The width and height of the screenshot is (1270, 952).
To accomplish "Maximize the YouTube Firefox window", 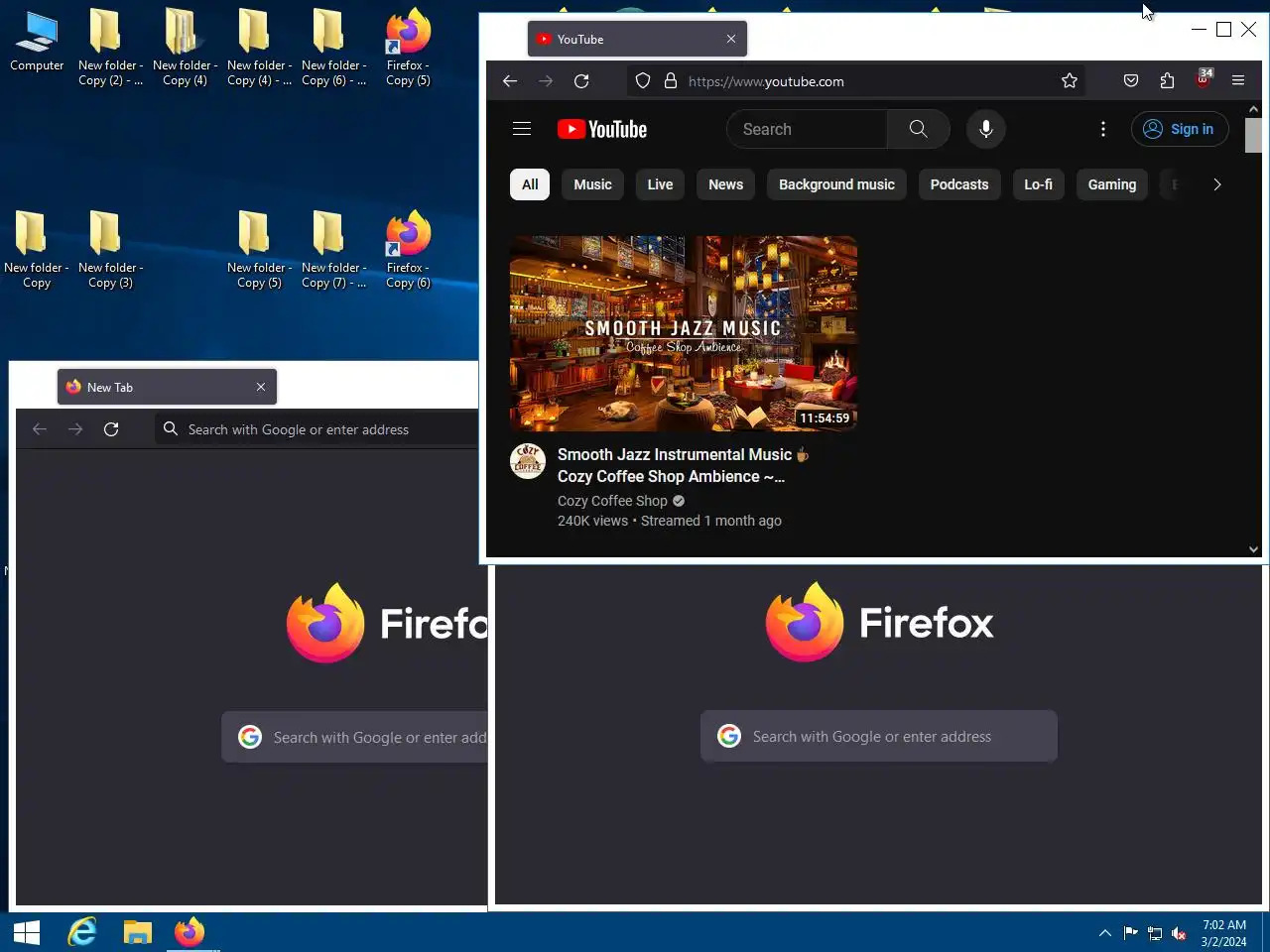I will [1223, 29].
